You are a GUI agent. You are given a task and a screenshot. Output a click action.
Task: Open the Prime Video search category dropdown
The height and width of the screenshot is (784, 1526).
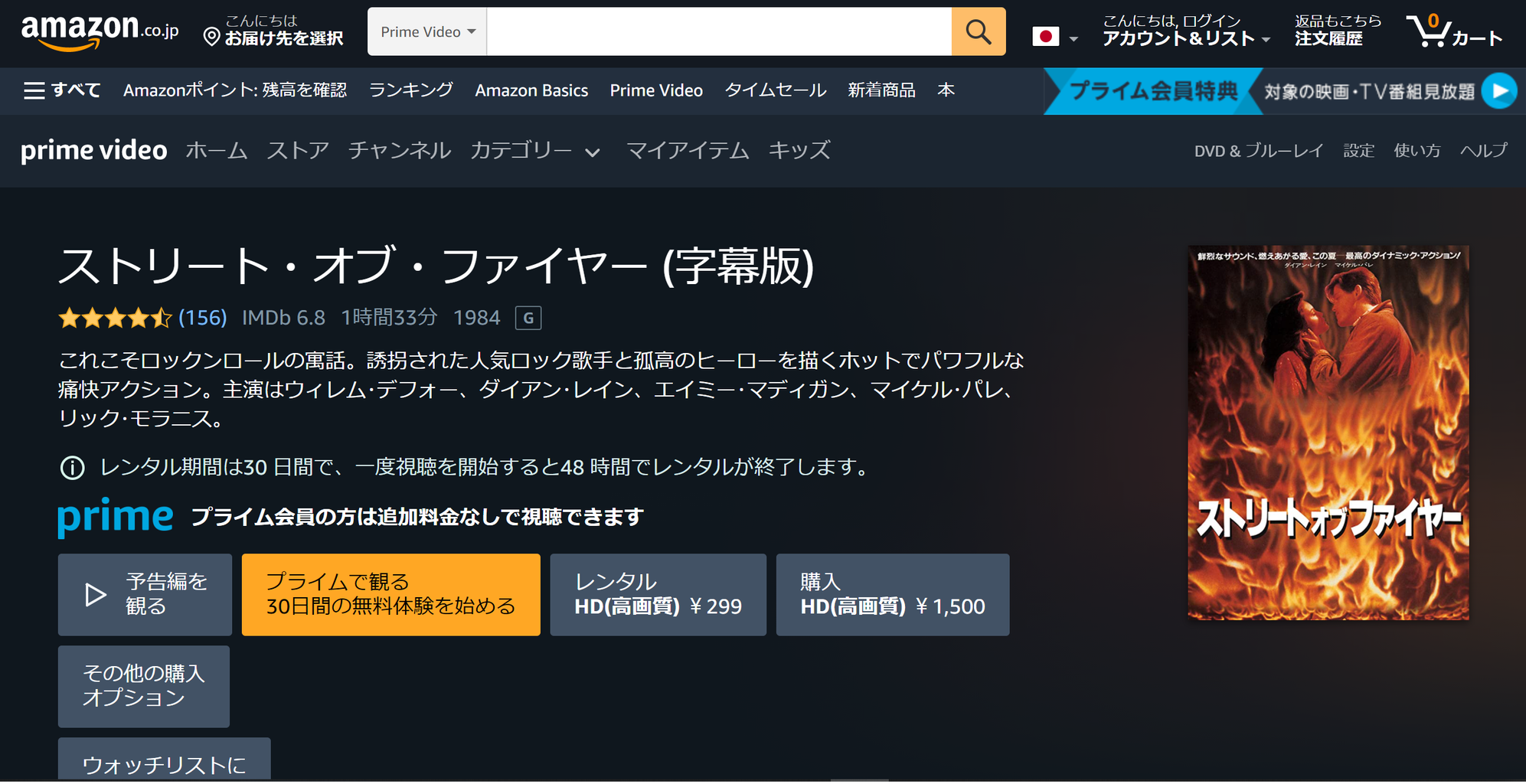pyautogui.click(x=426, y=31)
